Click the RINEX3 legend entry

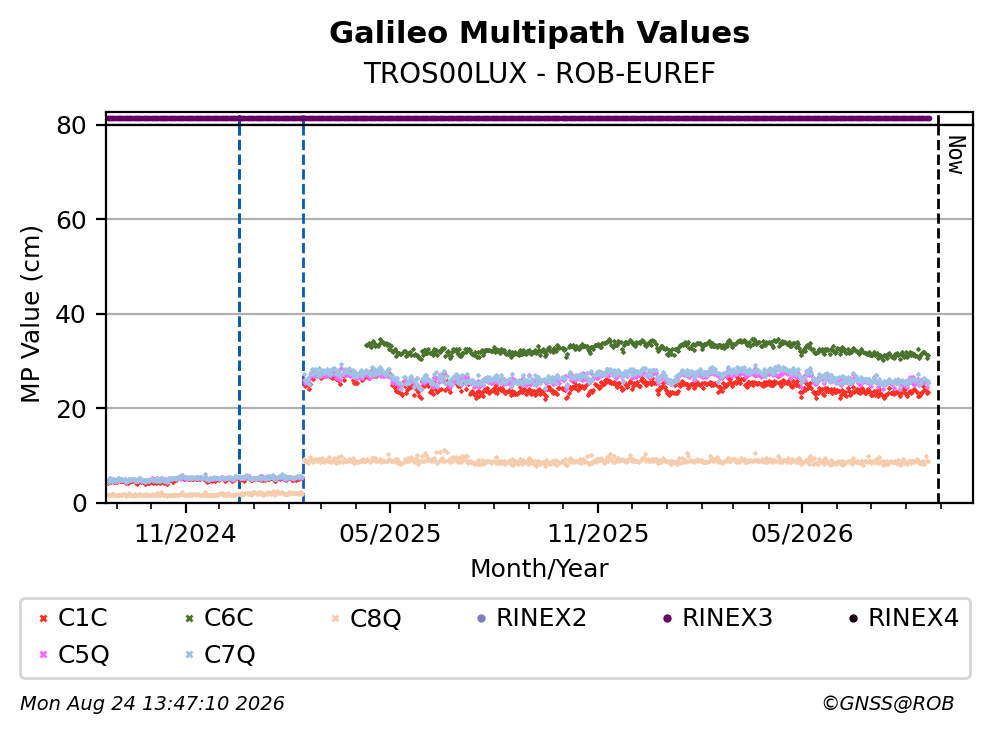click(718, 617)
